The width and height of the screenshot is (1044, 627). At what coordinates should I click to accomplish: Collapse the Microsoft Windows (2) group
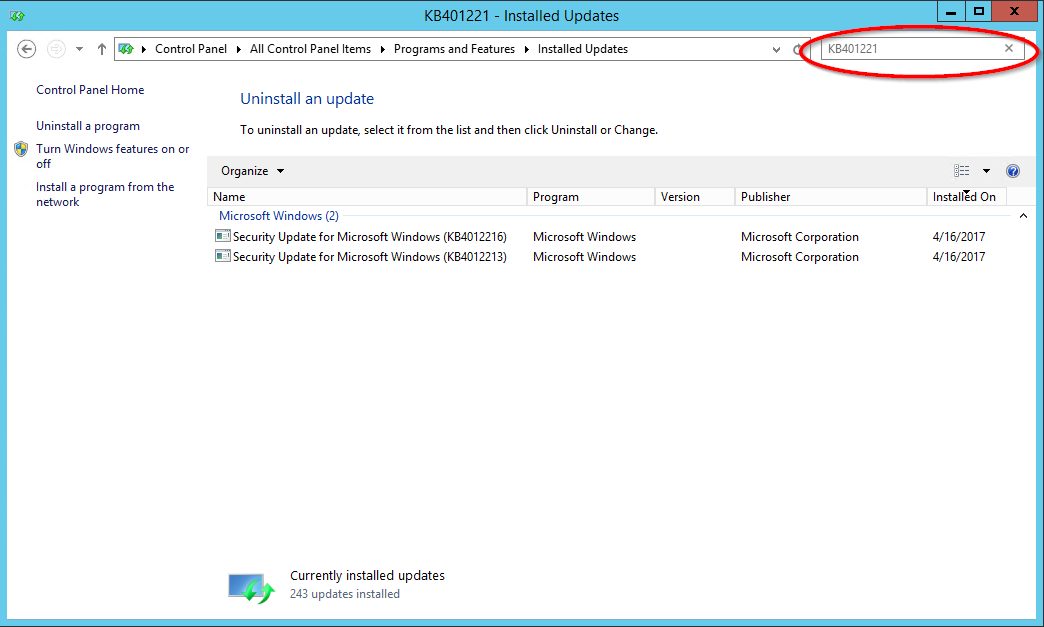click(x=1023, y=216)
